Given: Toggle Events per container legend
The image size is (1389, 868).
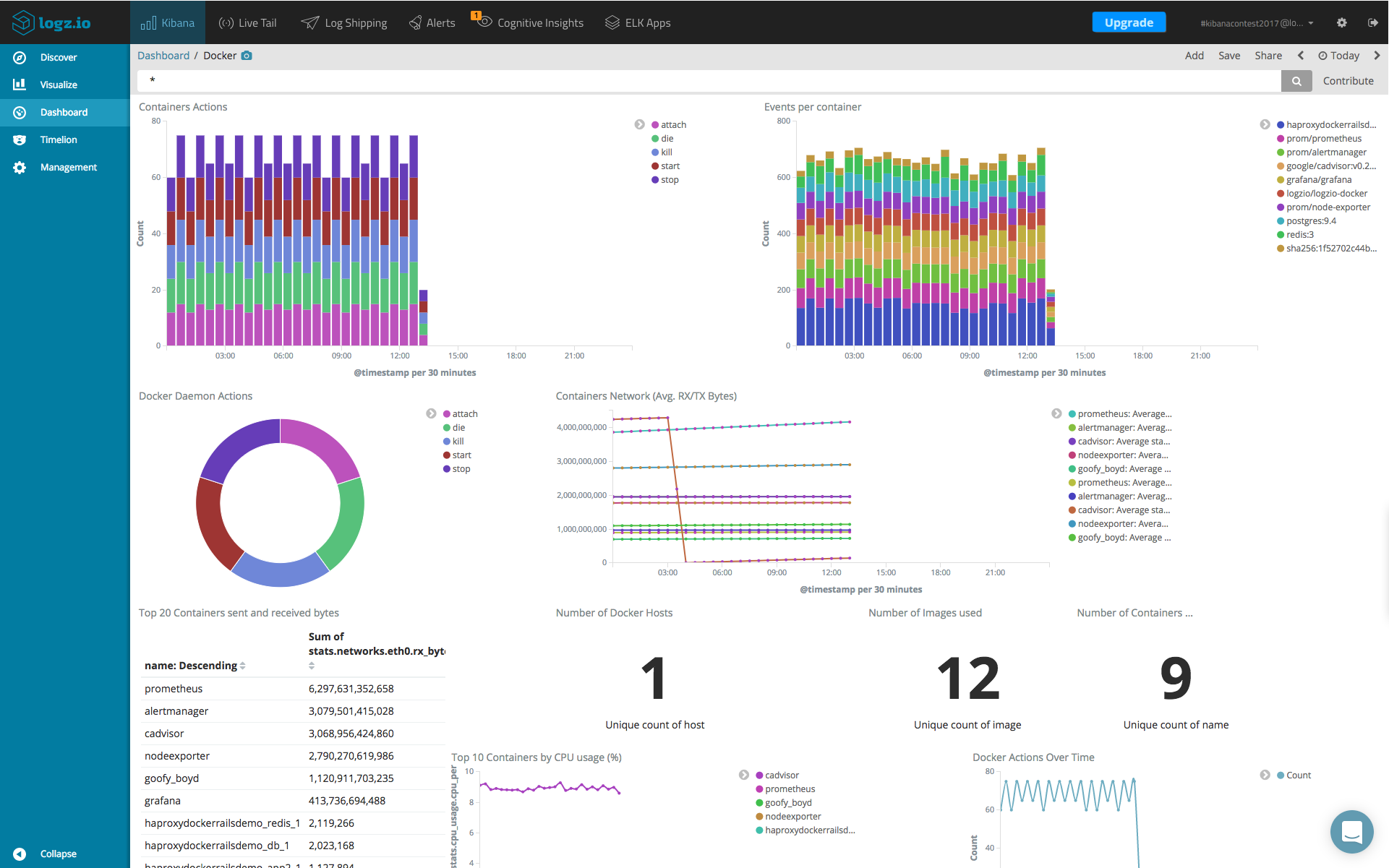Looking at the screenshot, I should pos(1265,124).
